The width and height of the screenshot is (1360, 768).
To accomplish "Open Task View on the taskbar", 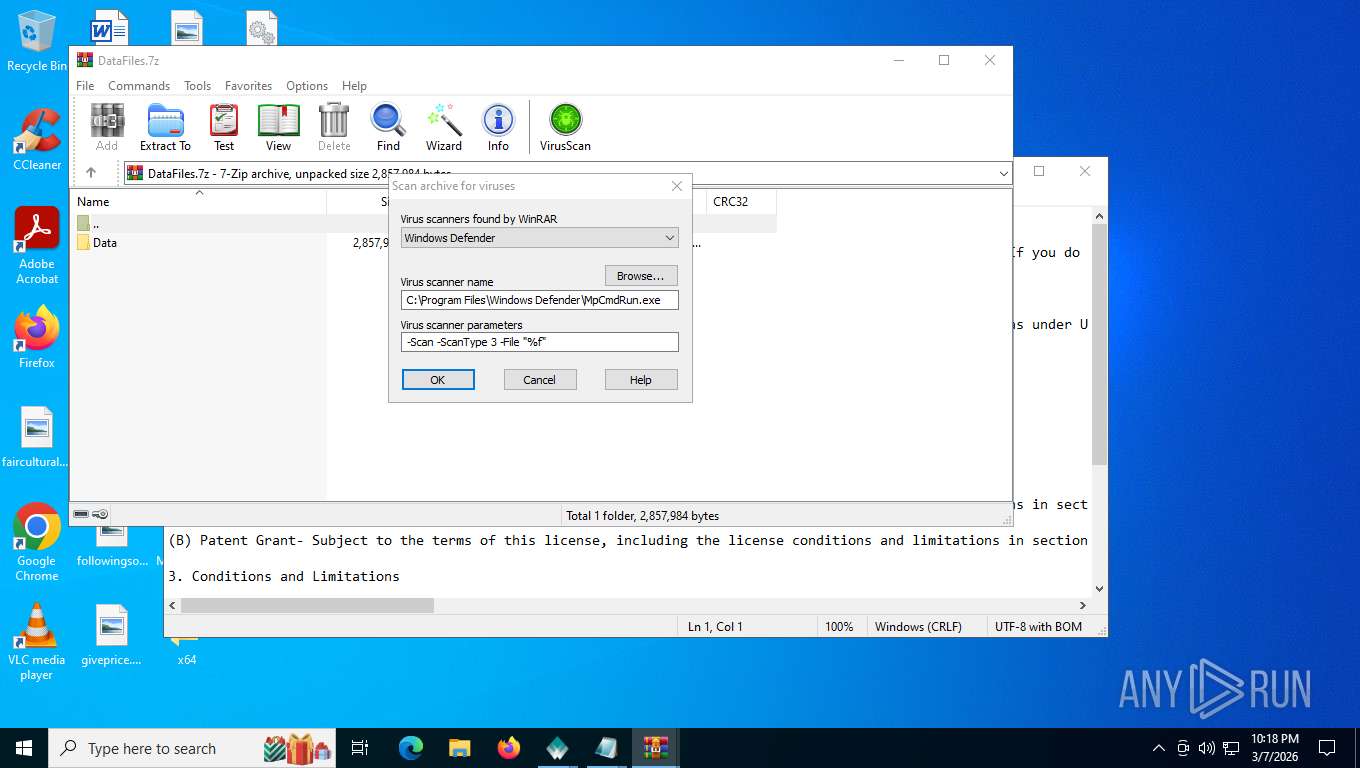I will click(x=360, y=748).
